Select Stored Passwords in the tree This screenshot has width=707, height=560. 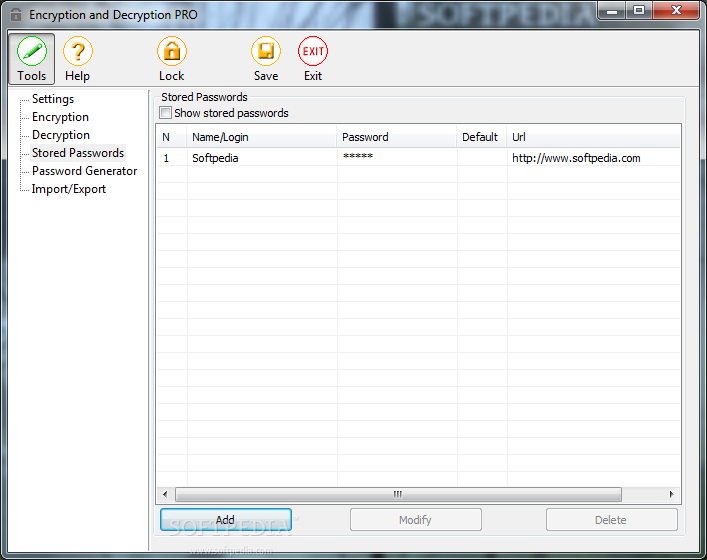tap(78, 153)
